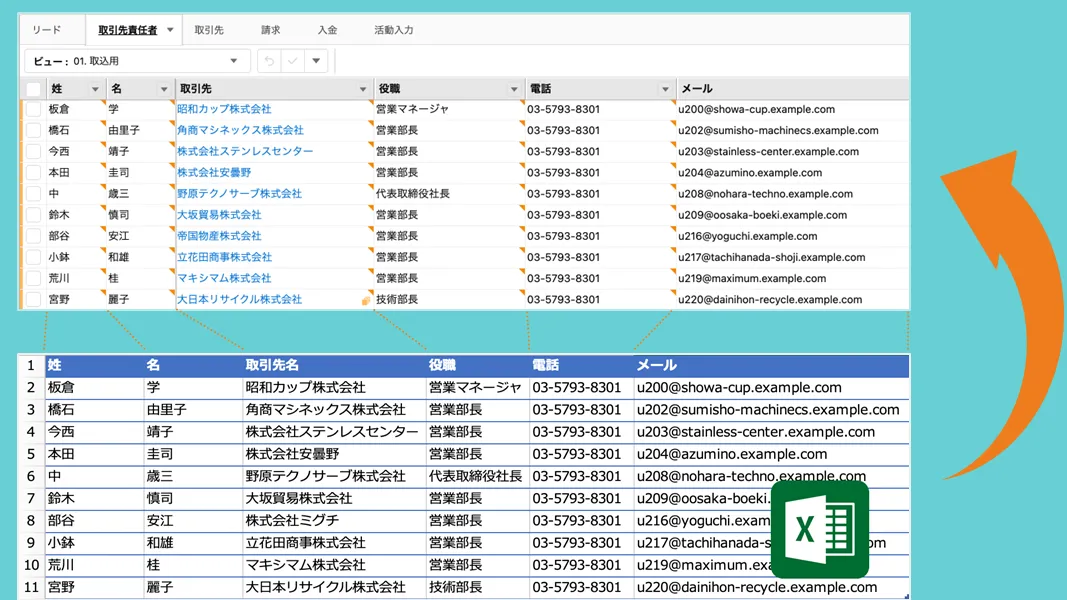Open the ビュー: 01. 取込用 view selector
The height and width of the screenshot is (600, 1067).
(x=137, y=61)
